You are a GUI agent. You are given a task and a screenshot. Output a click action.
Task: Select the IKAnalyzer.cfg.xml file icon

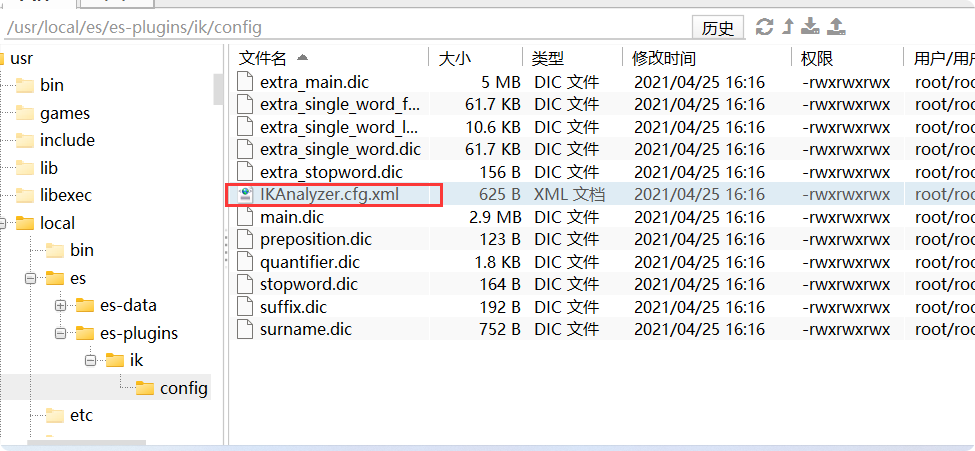tap(246, 195)
